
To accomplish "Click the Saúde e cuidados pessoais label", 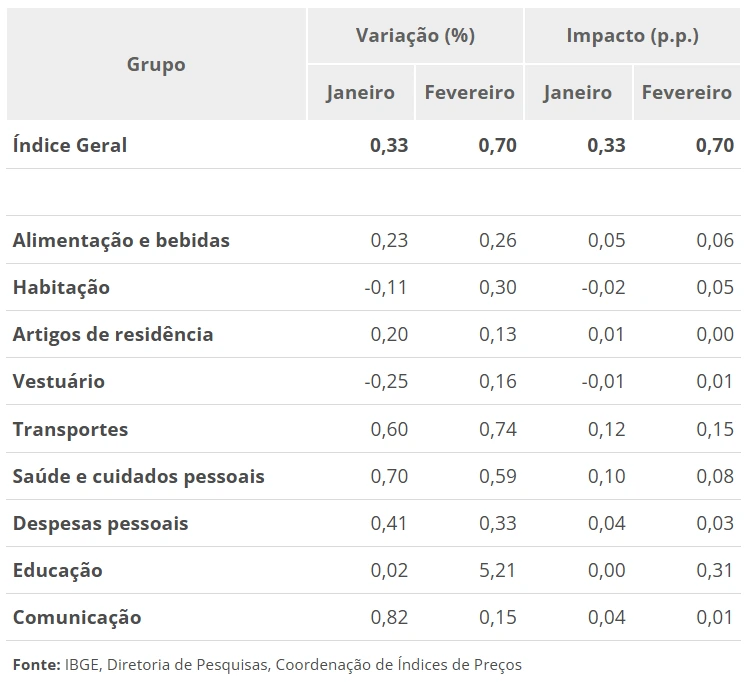I will tap(138, 476).
